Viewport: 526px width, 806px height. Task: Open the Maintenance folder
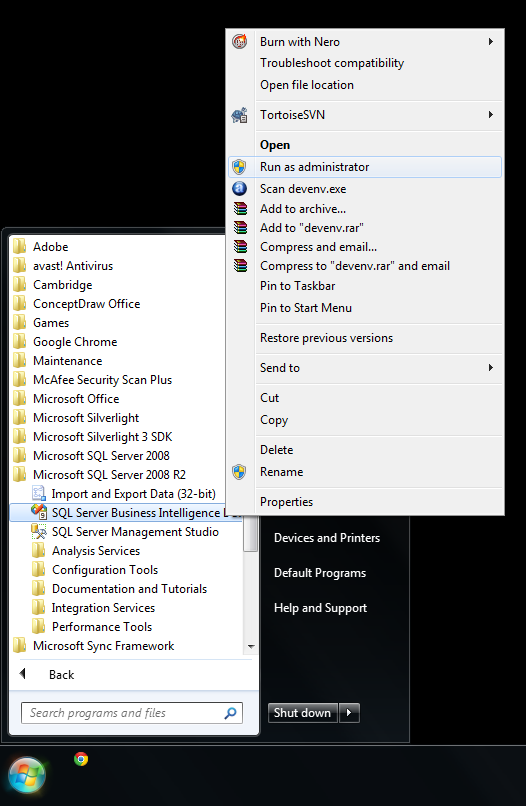click(x=67, y=360)
